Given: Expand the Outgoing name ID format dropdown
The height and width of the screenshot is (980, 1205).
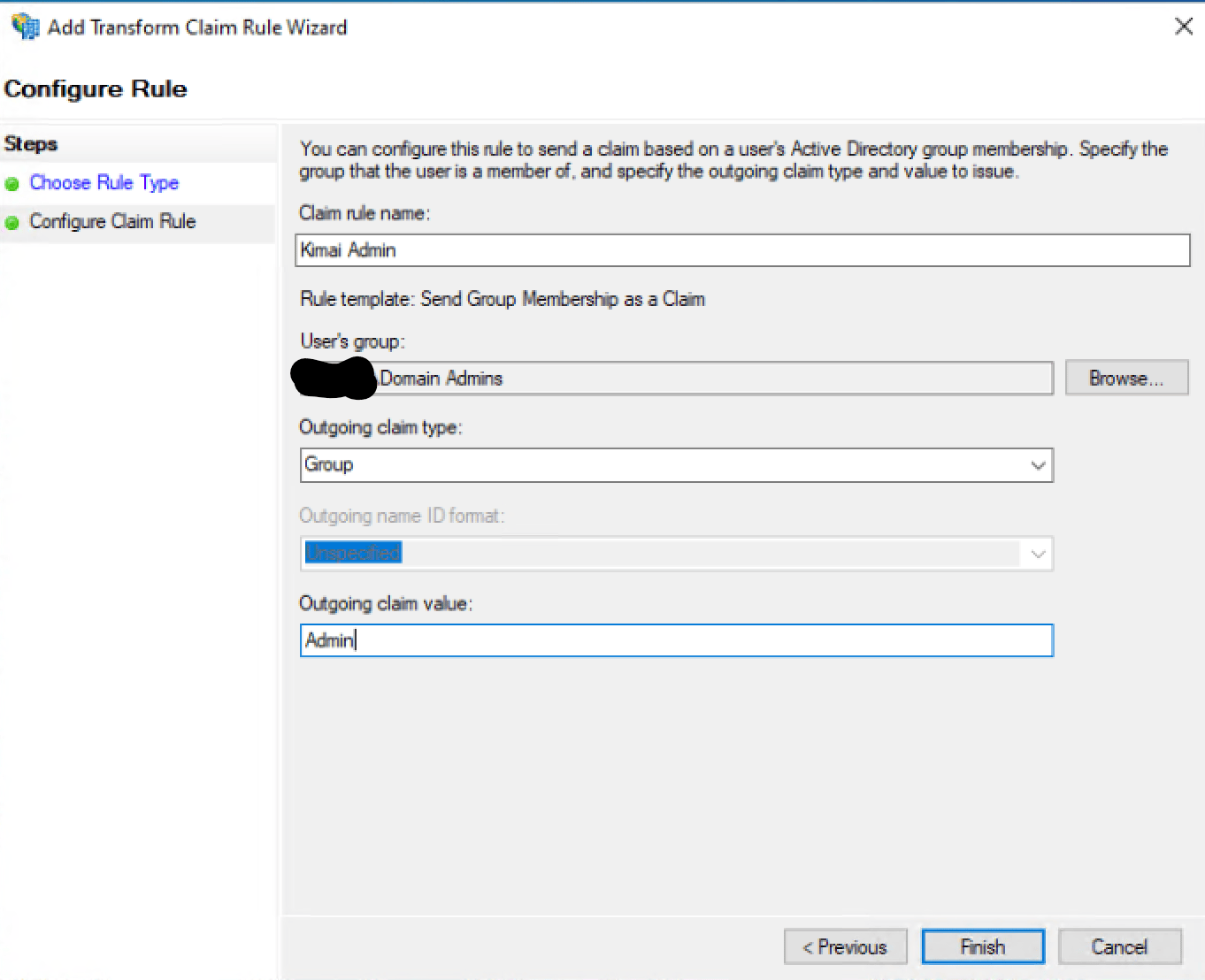Looking at the screenshot, I should pyautogui.click(x=1037, y=554).
